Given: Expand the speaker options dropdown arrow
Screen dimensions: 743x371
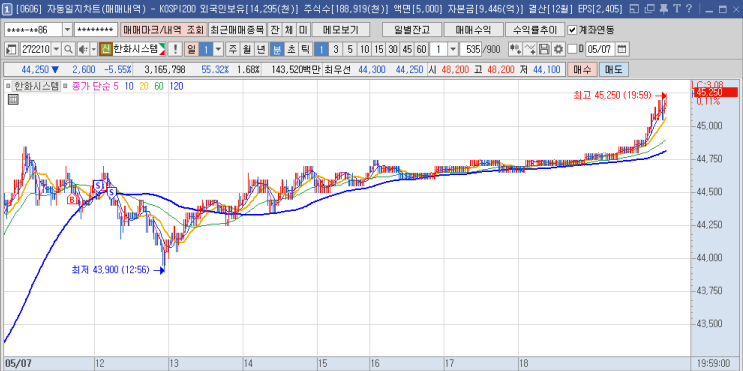Looking at the screenshot, I should click(x=93, y=49).
